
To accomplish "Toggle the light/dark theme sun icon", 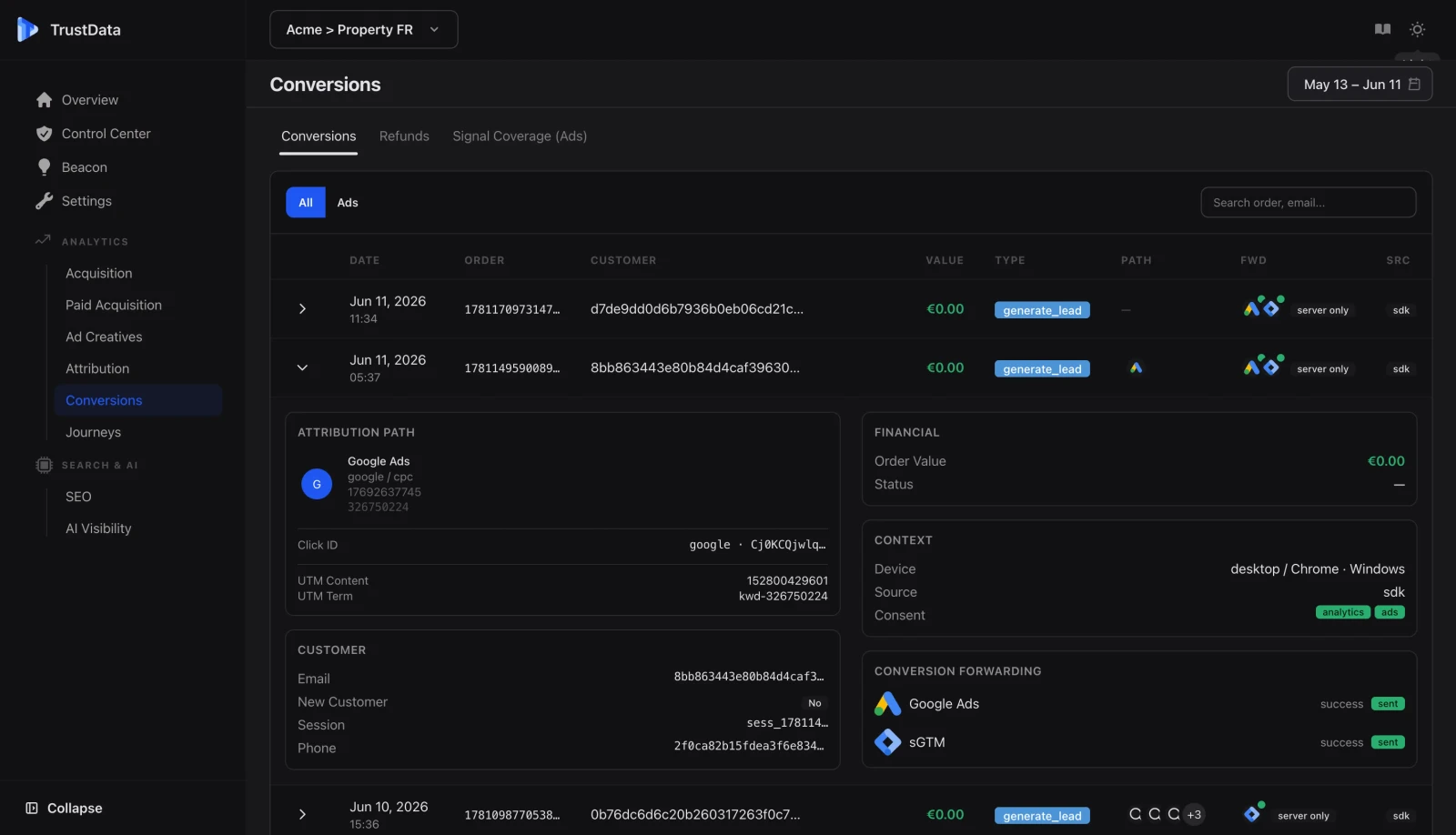I will point(1417,29).
